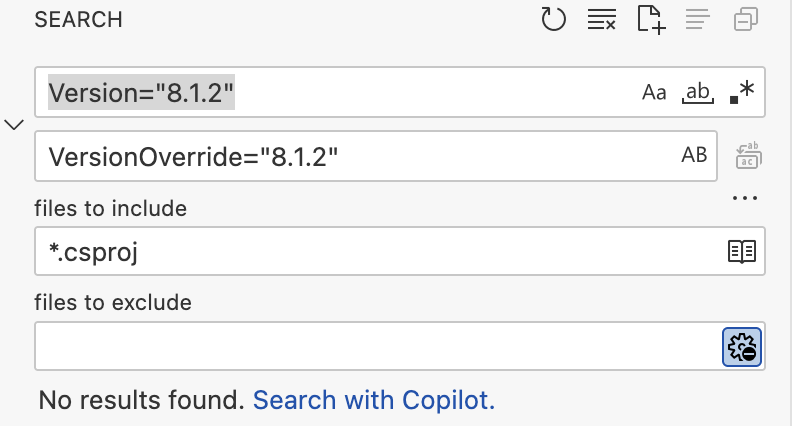This screenshot has height=426, width=812.
Task: Toggle Match Case in search box
Action: (654, 93)
